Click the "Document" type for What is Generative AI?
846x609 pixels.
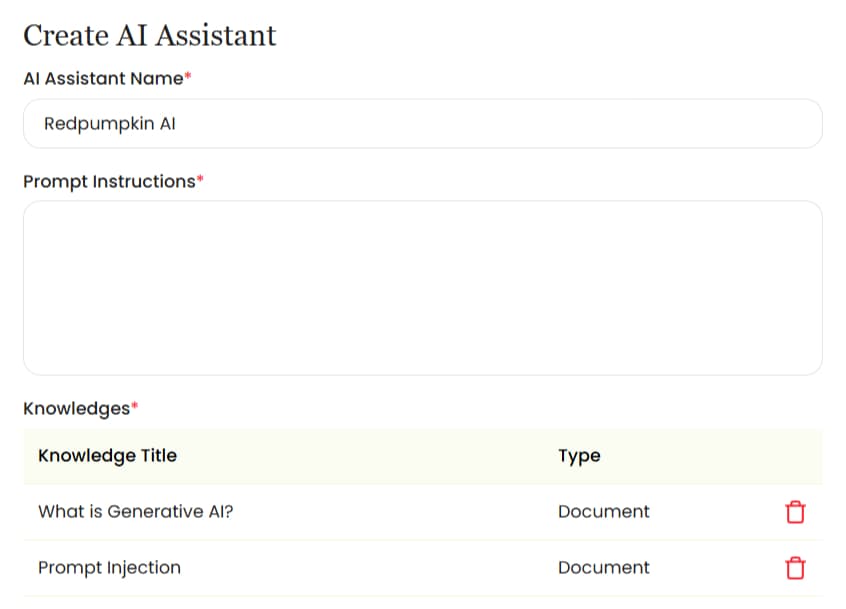604,511
